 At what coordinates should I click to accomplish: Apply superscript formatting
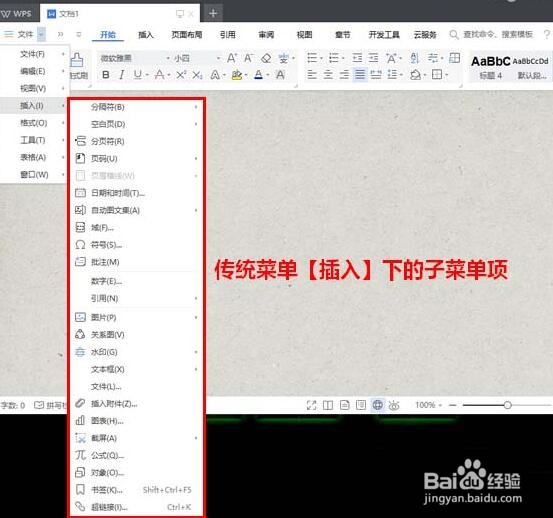[181, 75]
